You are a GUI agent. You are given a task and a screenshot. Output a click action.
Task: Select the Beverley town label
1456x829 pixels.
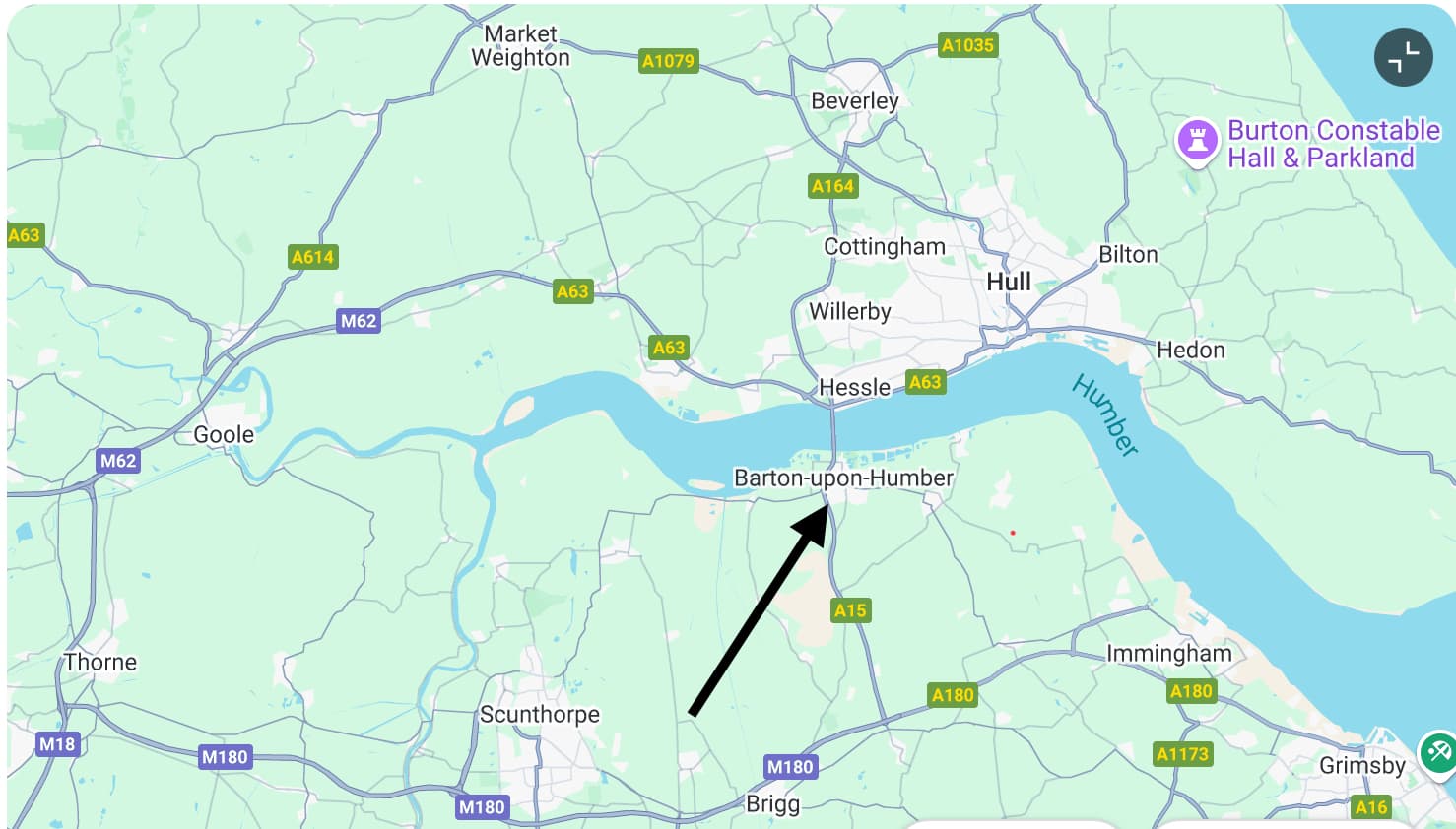pyautogui.click(x=854, y=101)
